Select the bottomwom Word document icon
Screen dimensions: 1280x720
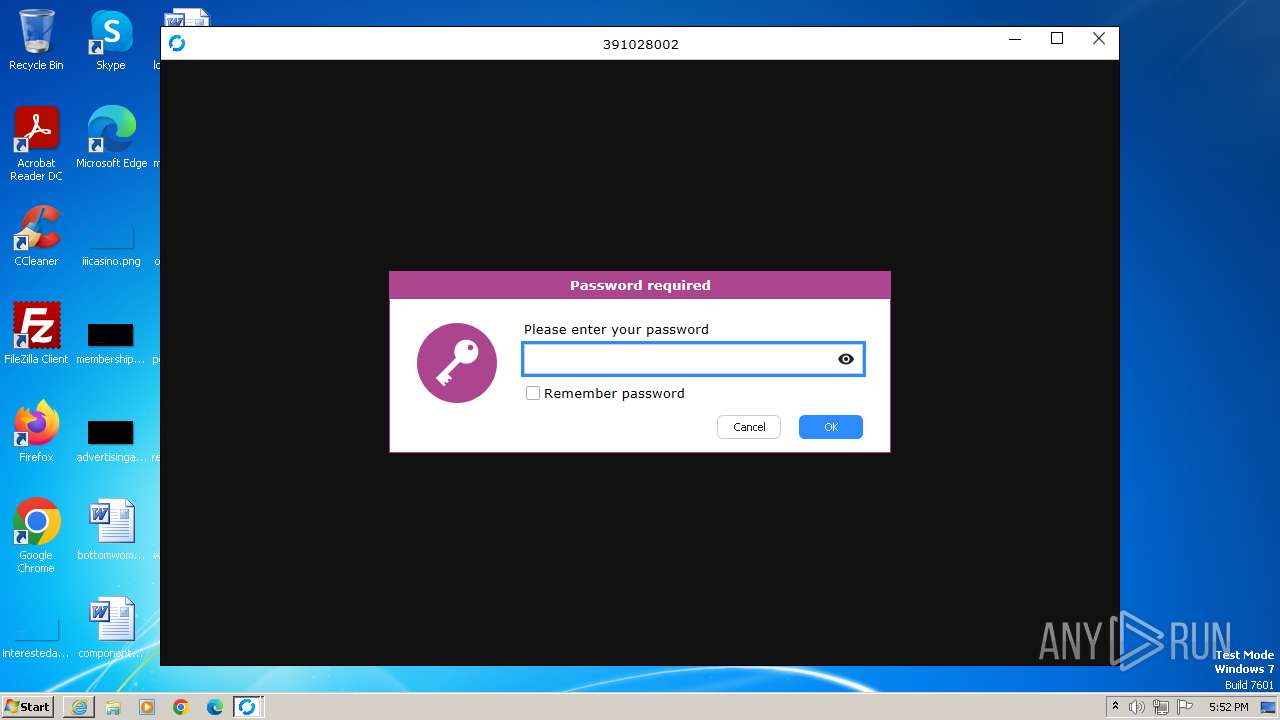(x=111, y=530)
